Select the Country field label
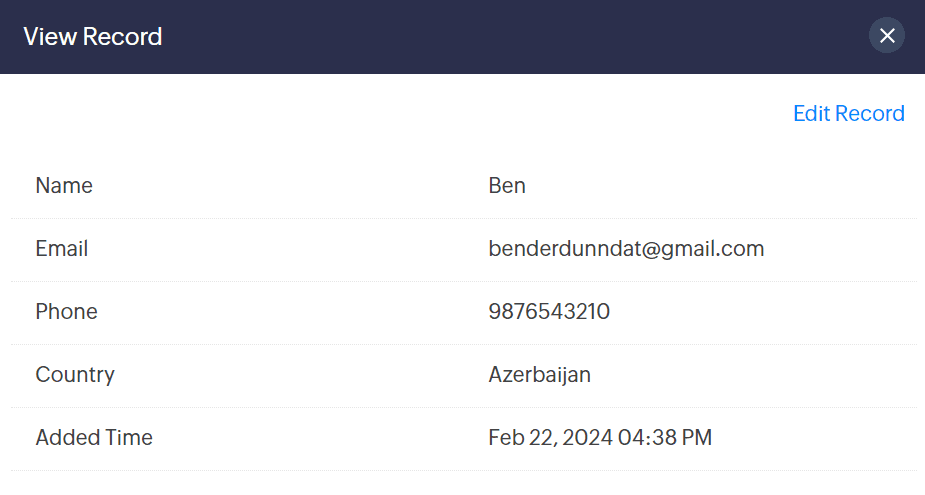 click(x=75, y=375)
